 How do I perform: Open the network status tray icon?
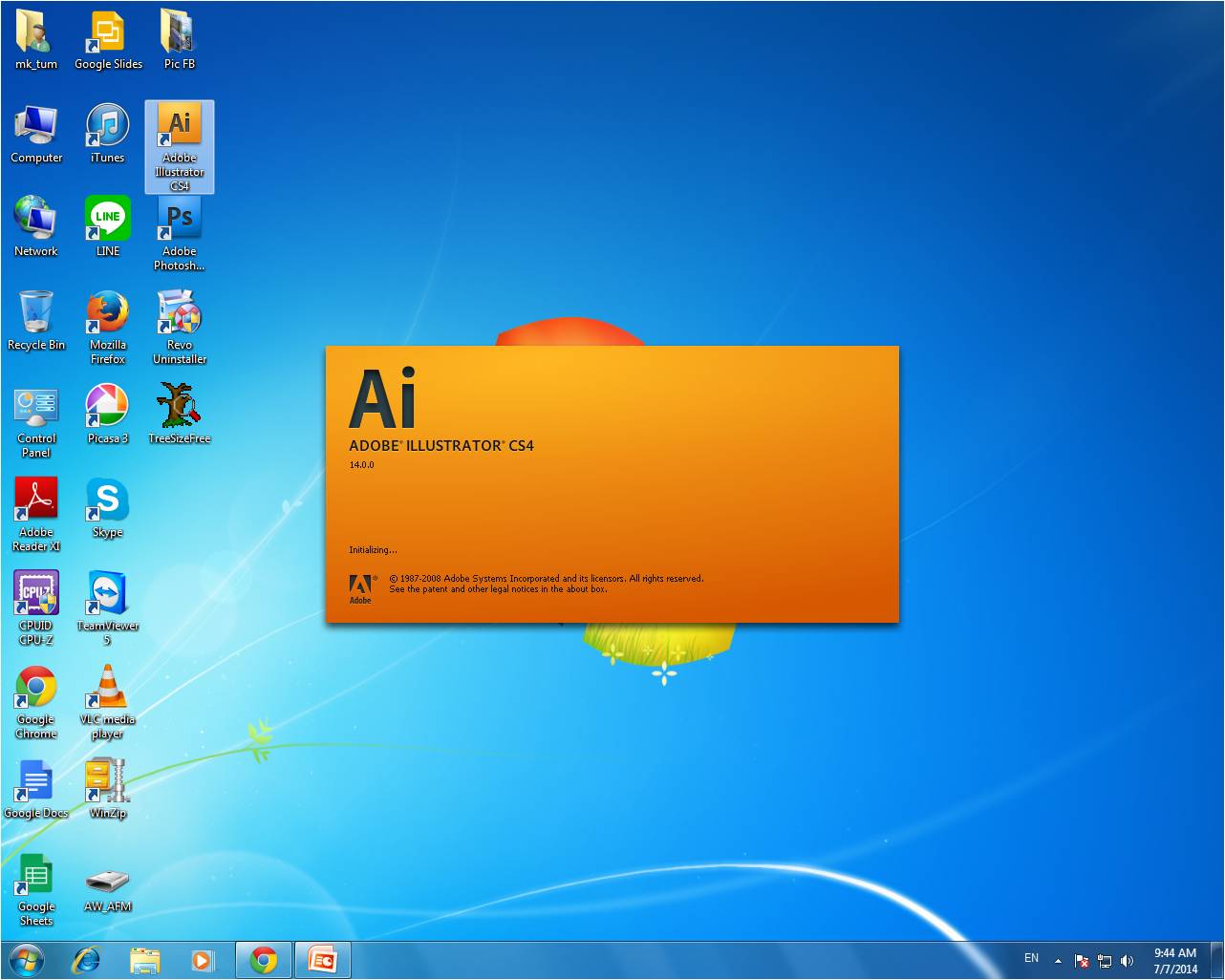tap(1105, 961)
